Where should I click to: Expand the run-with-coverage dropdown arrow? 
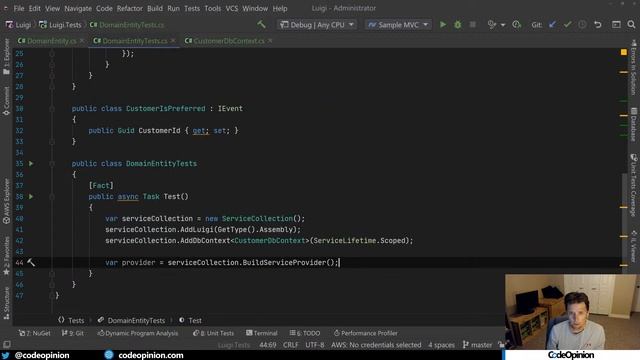pos(503,25)
